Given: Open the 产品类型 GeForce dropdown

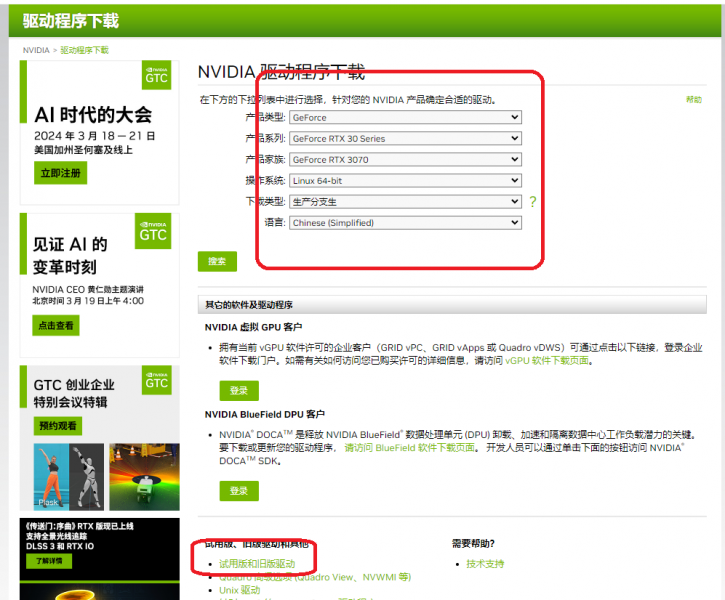Looking at the screenshot, I should (x=406, y=117).
